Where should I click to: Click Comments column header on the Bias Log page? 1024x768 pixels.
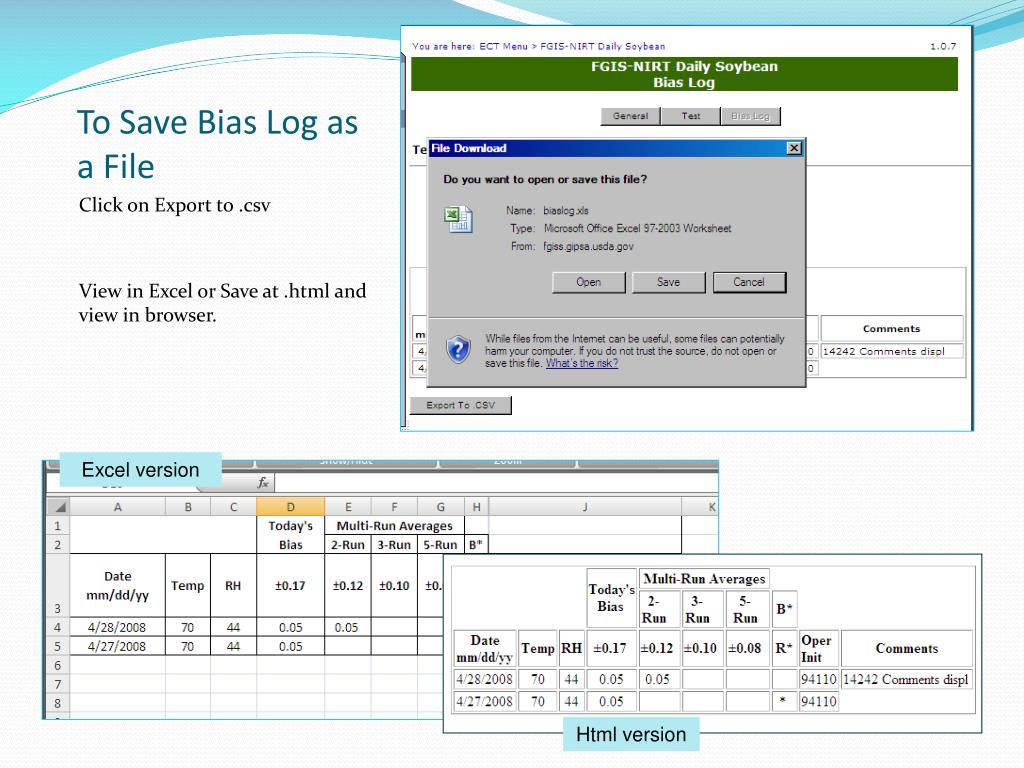tap(891, 328)
